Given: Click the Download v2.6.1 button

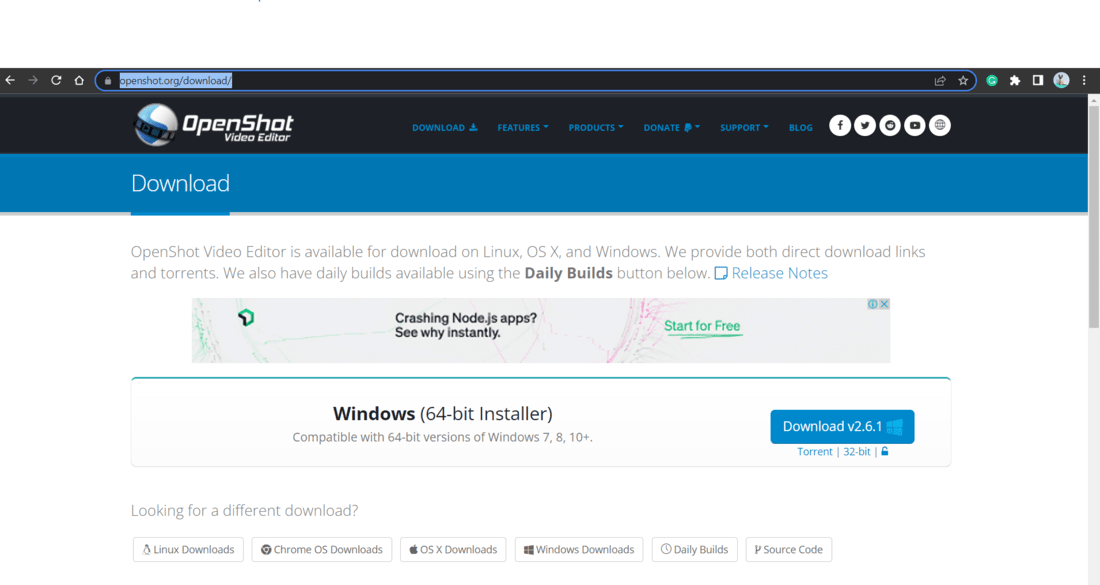Looking at the screenshot, I should tap(842, 426).
